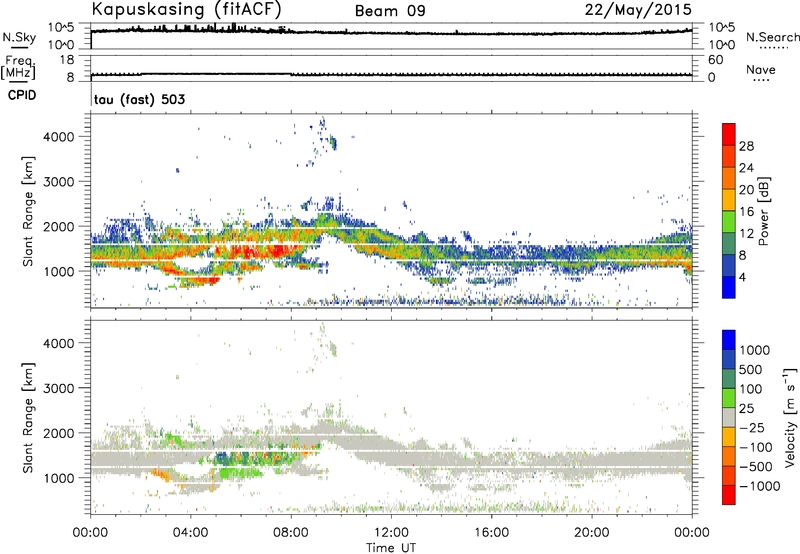Click the 3000 tick on velocity panel
Image resolution: width=800 pixels, height=554 pixels.
(x=59, y=388)
